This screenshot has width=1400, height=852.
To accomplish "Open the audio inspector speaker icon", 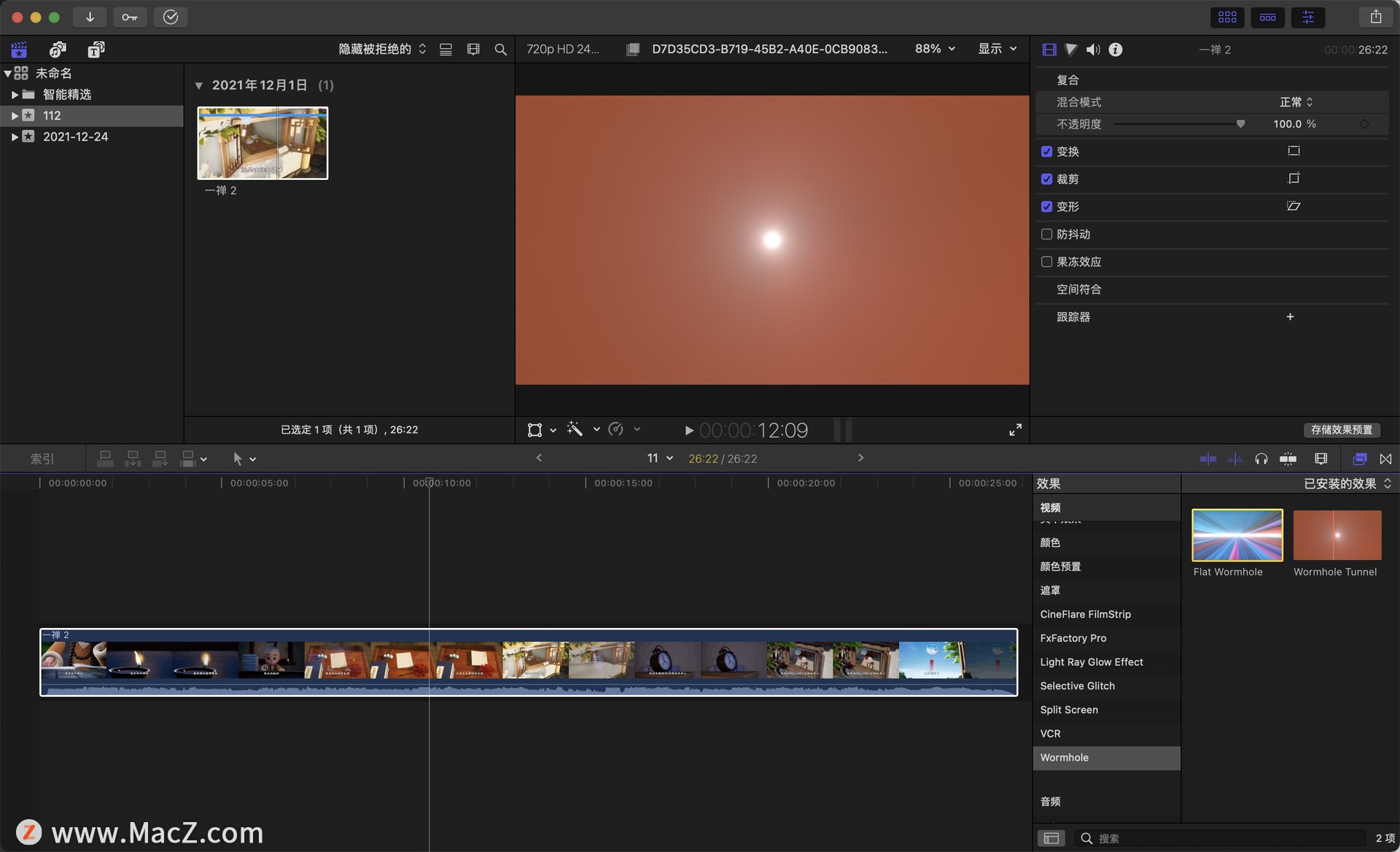I will click(1092, 50).
